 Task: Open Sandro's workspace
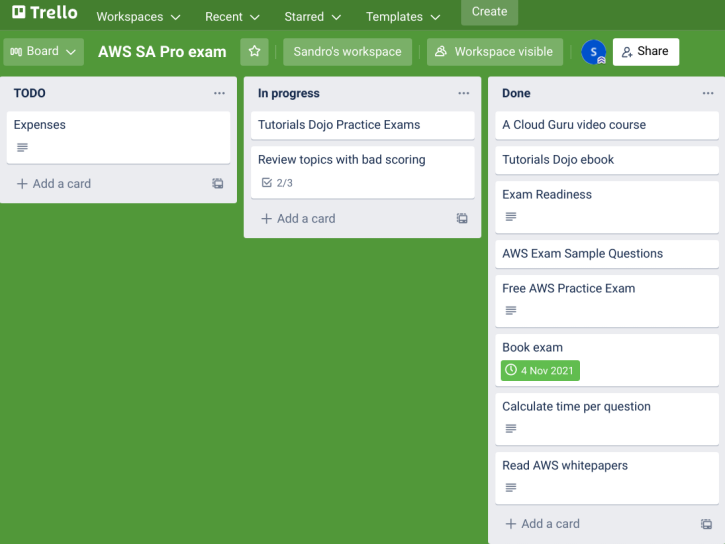click(347, 51)
